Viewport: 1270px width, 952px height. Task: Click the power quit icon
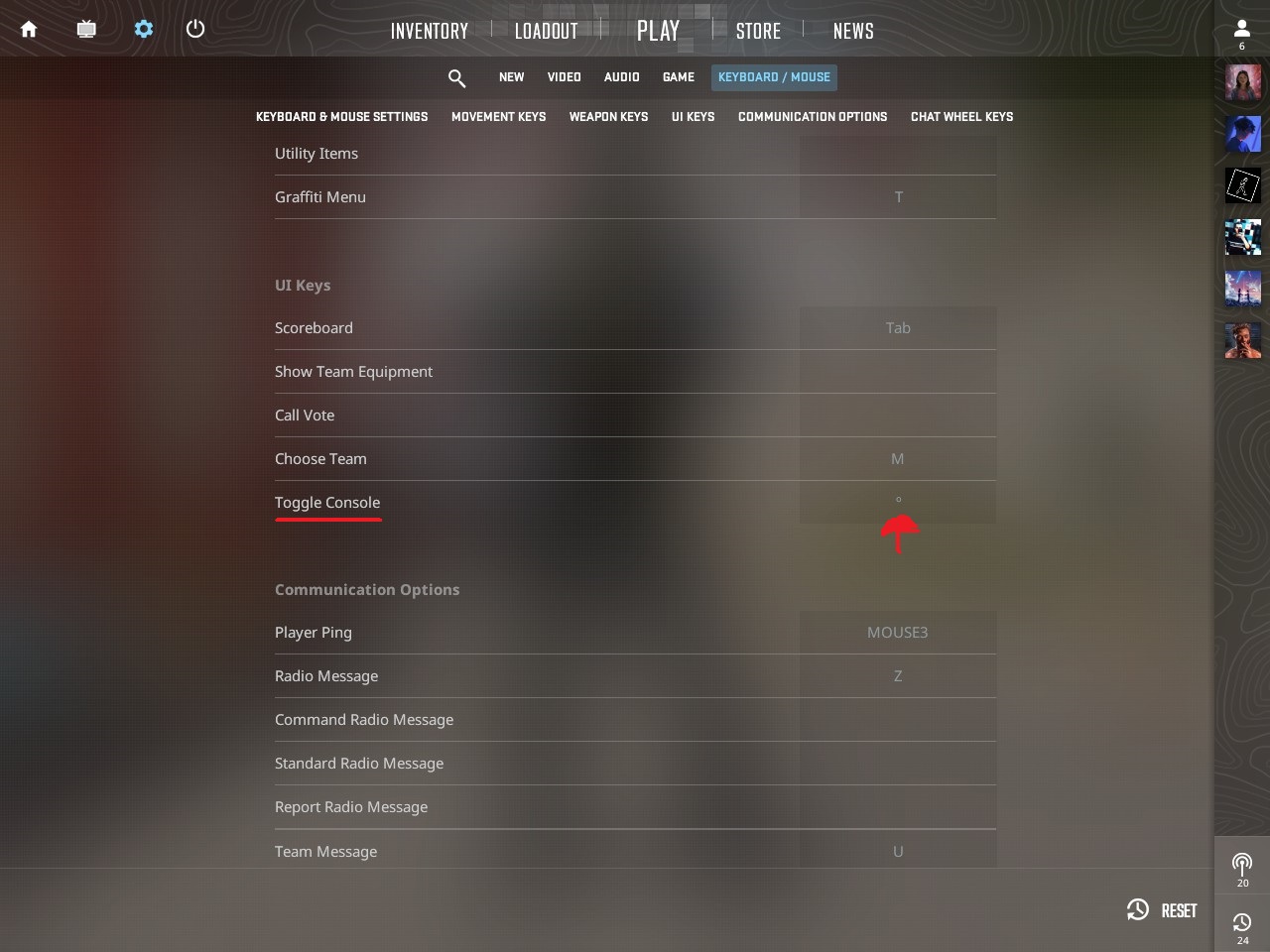195,29
